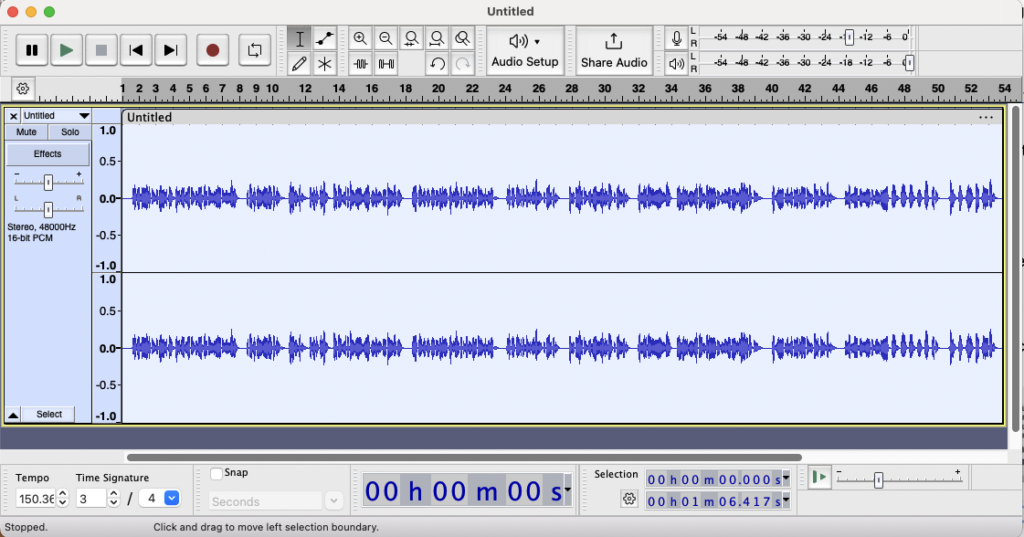Mute the Untitled track

coord(26,132)
